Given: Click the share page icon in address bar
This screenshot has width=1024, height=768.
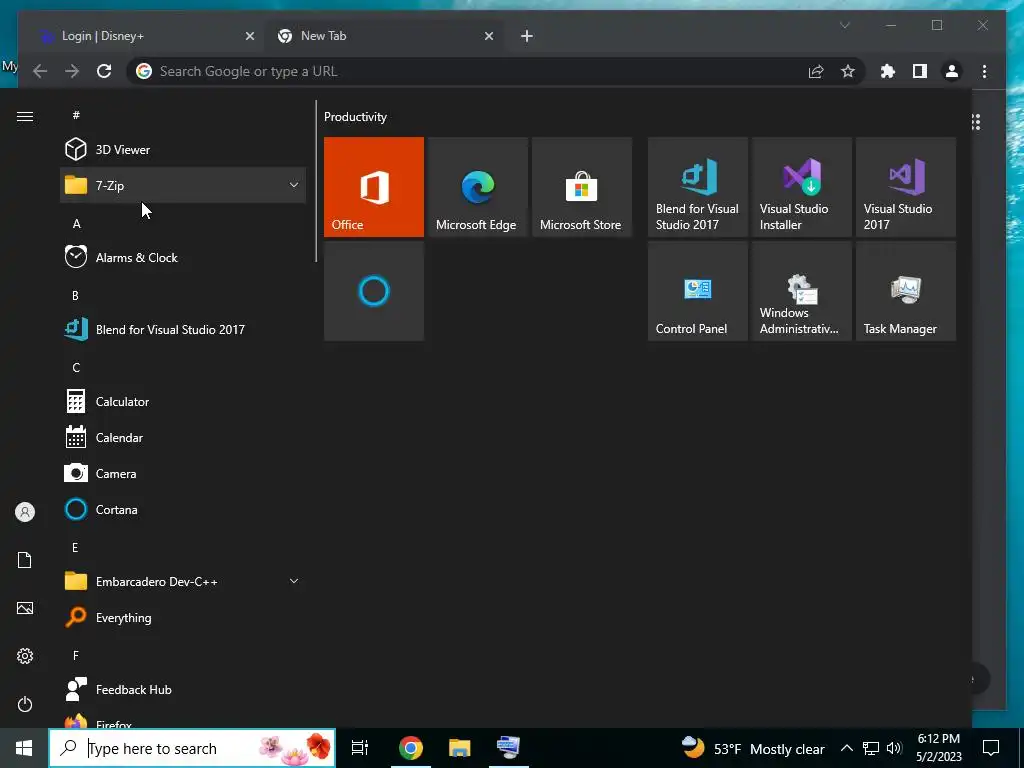Looking at the screenshot, I should point(816,71).
